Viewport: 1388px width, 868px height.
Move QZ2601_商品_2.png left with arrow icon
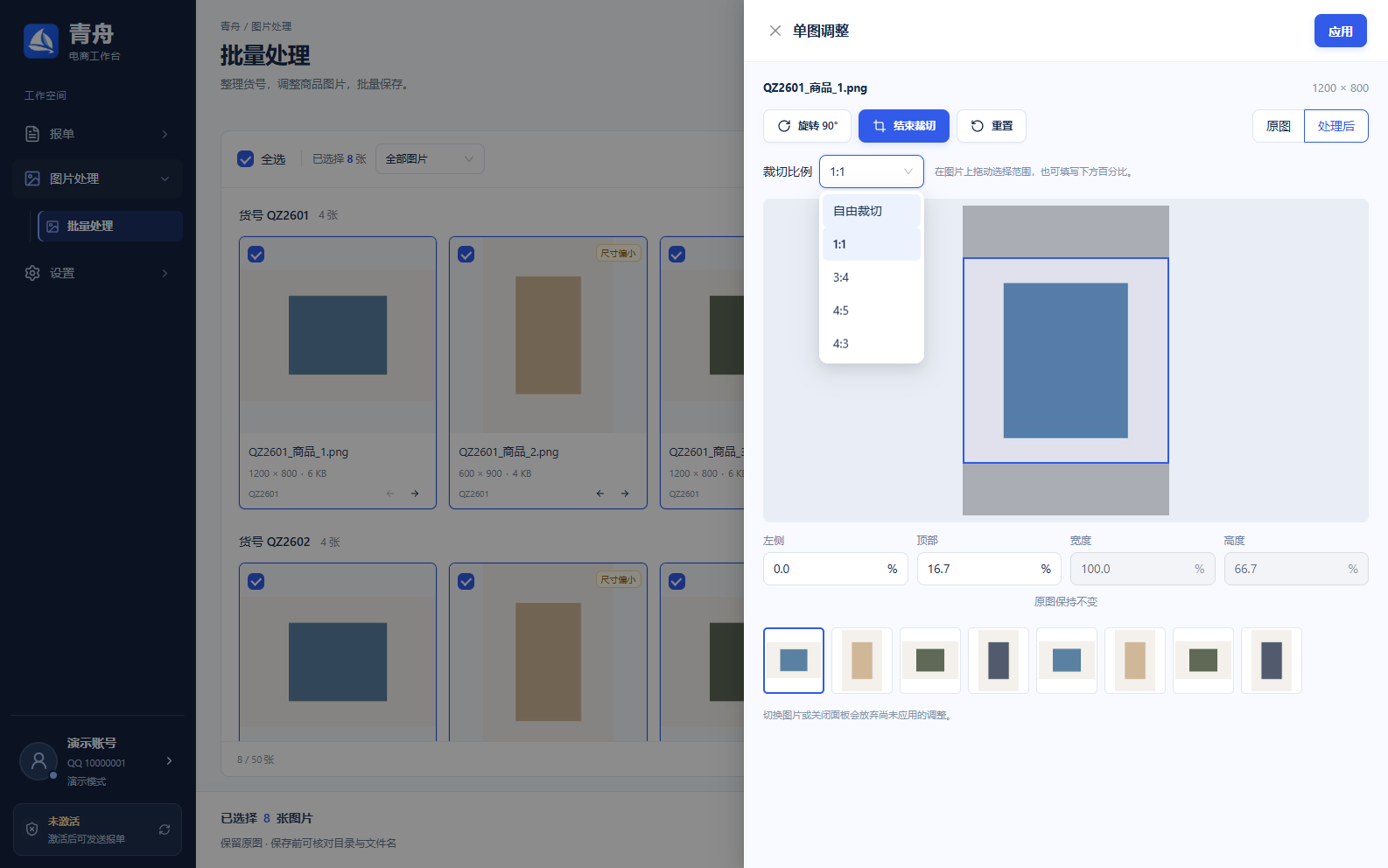point(600,493)
